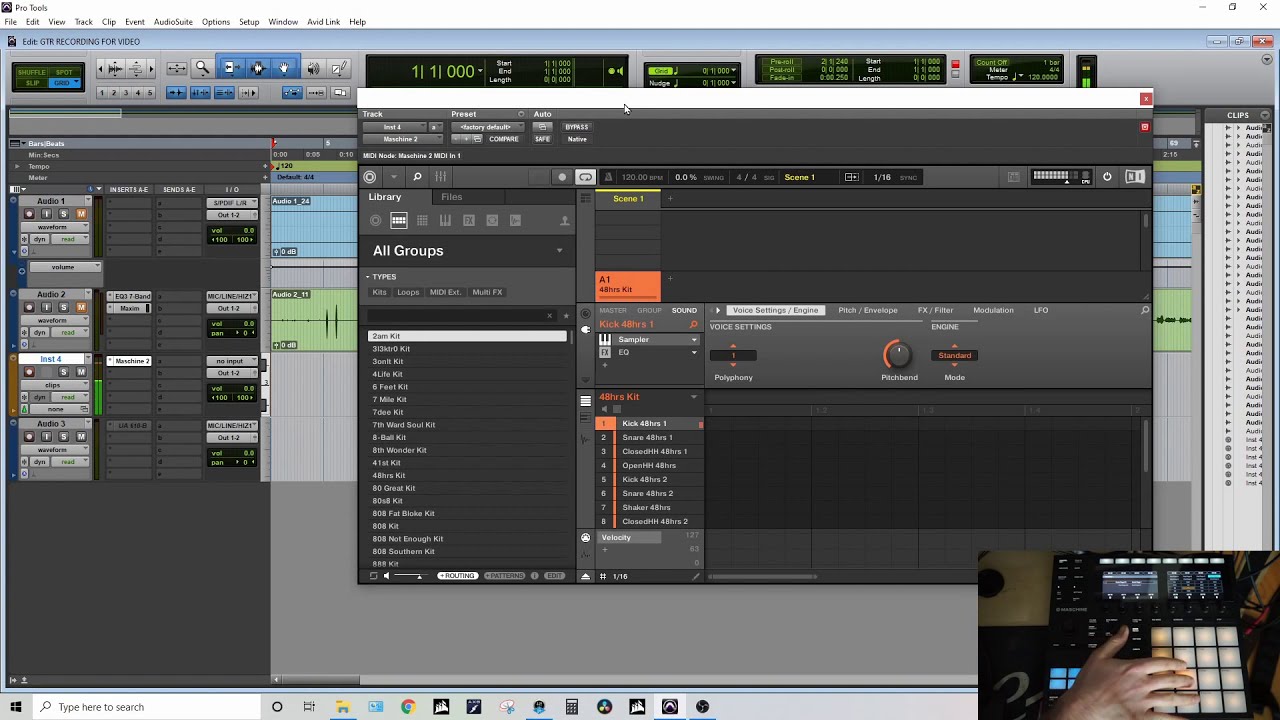Select the Sounds grid filter icon in Library

422,221
